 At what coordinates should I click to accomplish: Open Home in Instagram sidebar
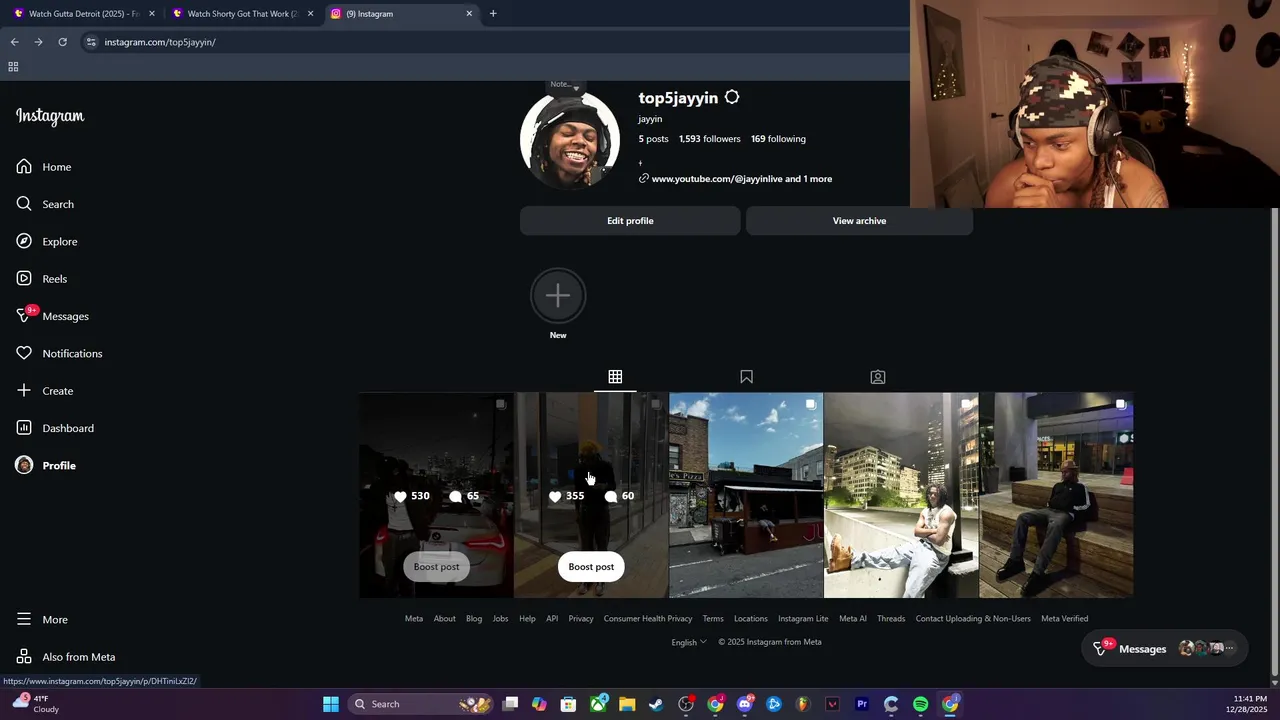point(44,167)
